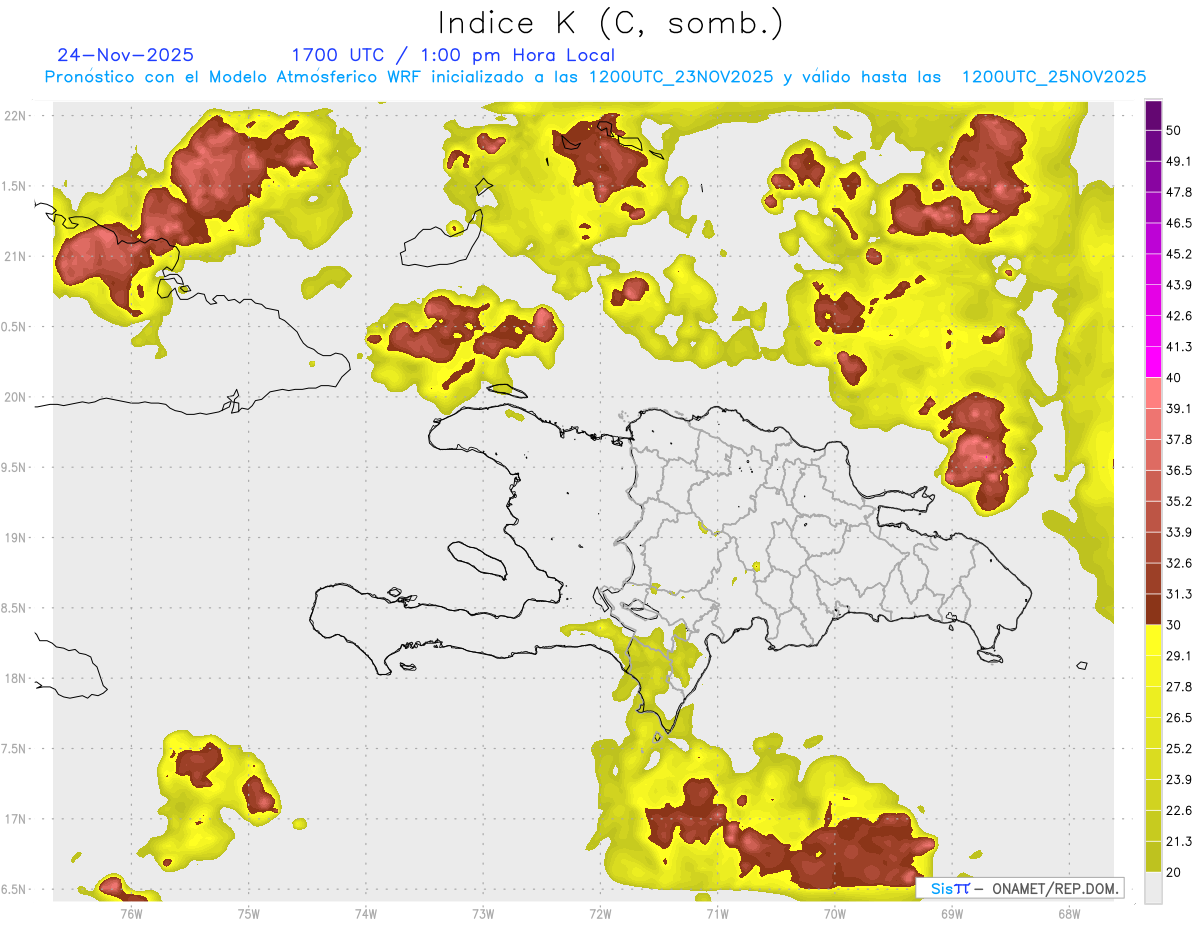1200x927 pixels.
Task: Click the '7.5N' latitude axis label
Action: [x=14, y=749]
